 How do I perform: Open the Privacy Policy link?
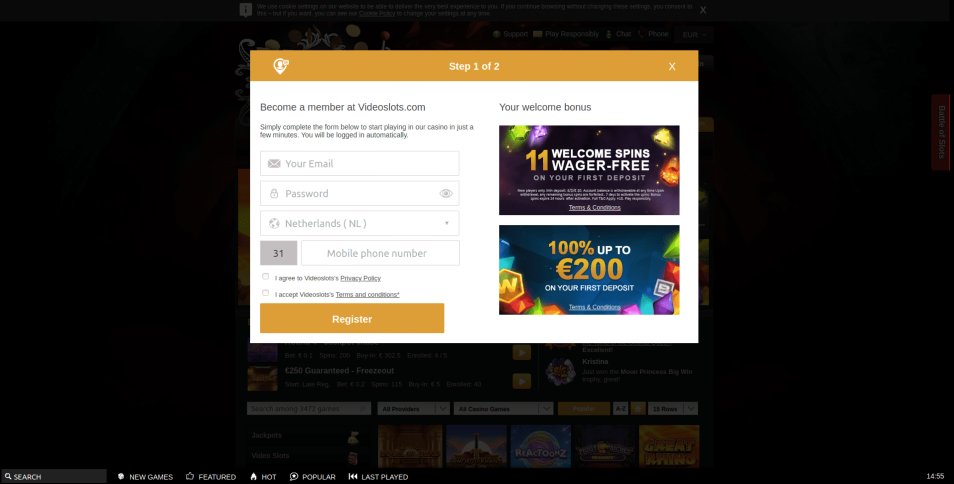(360, 278)
